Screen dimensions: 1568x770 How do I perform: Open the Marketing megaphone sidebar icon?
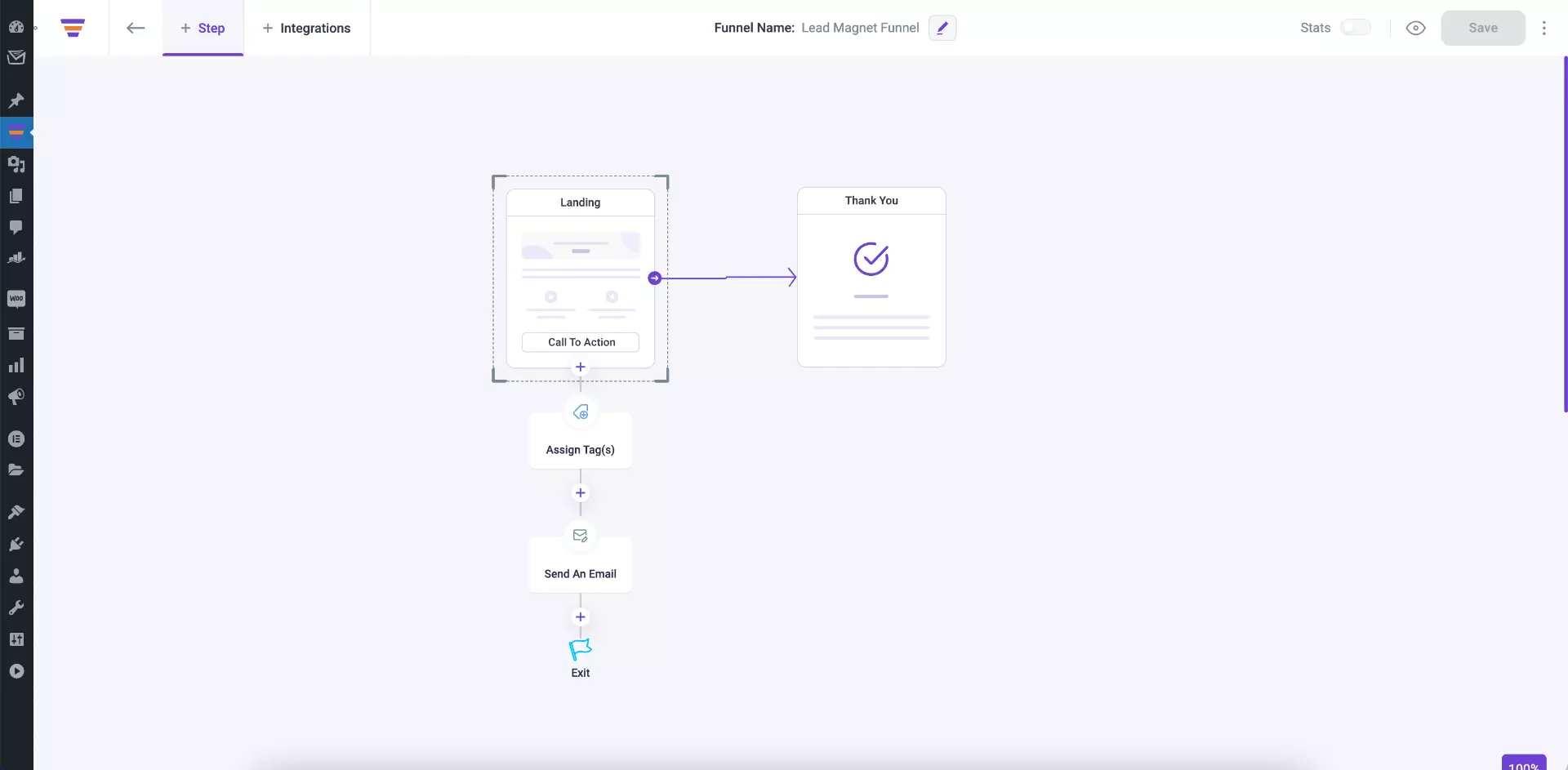coord(16,397)
